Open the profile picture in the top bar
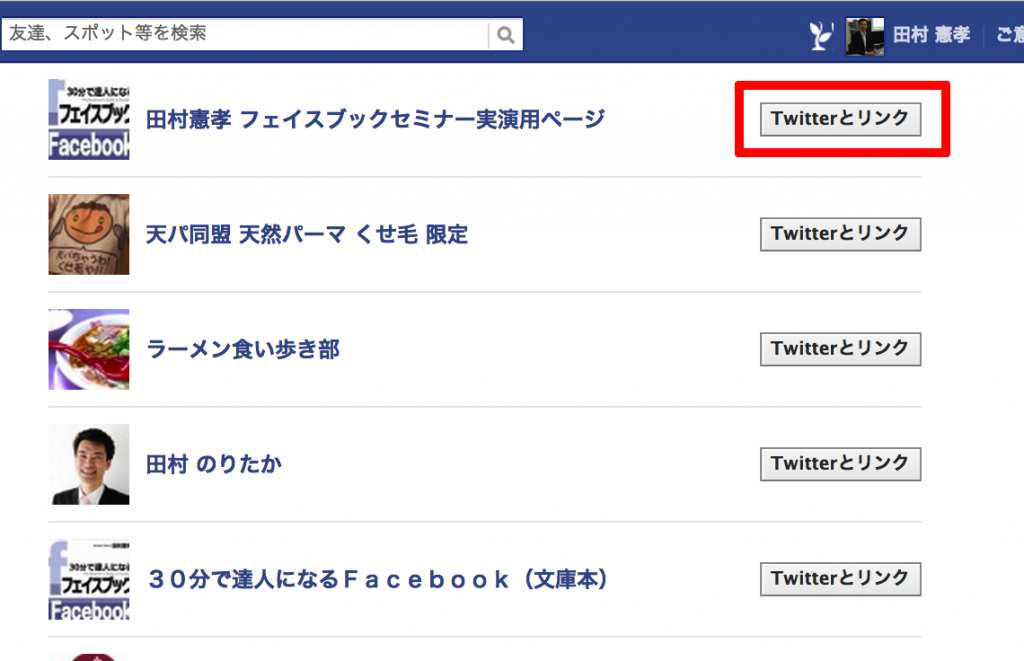 tap(864, 36)
